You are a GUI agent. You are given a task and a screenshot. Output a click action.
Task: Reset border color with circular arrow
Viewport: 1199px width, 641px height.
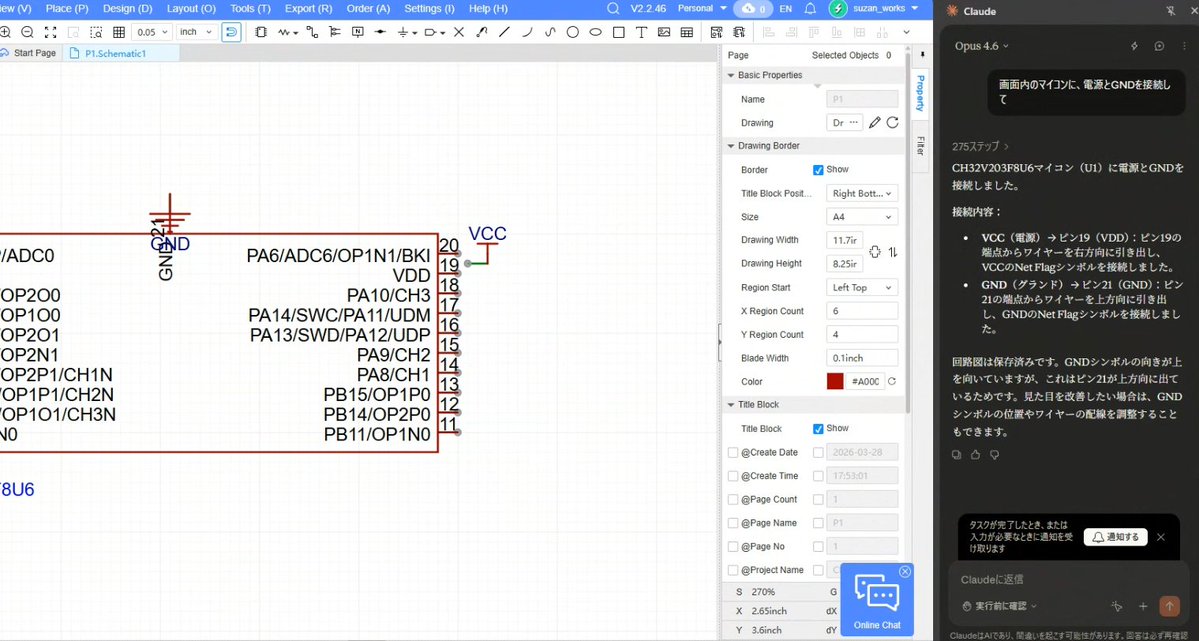click(892, 381)
